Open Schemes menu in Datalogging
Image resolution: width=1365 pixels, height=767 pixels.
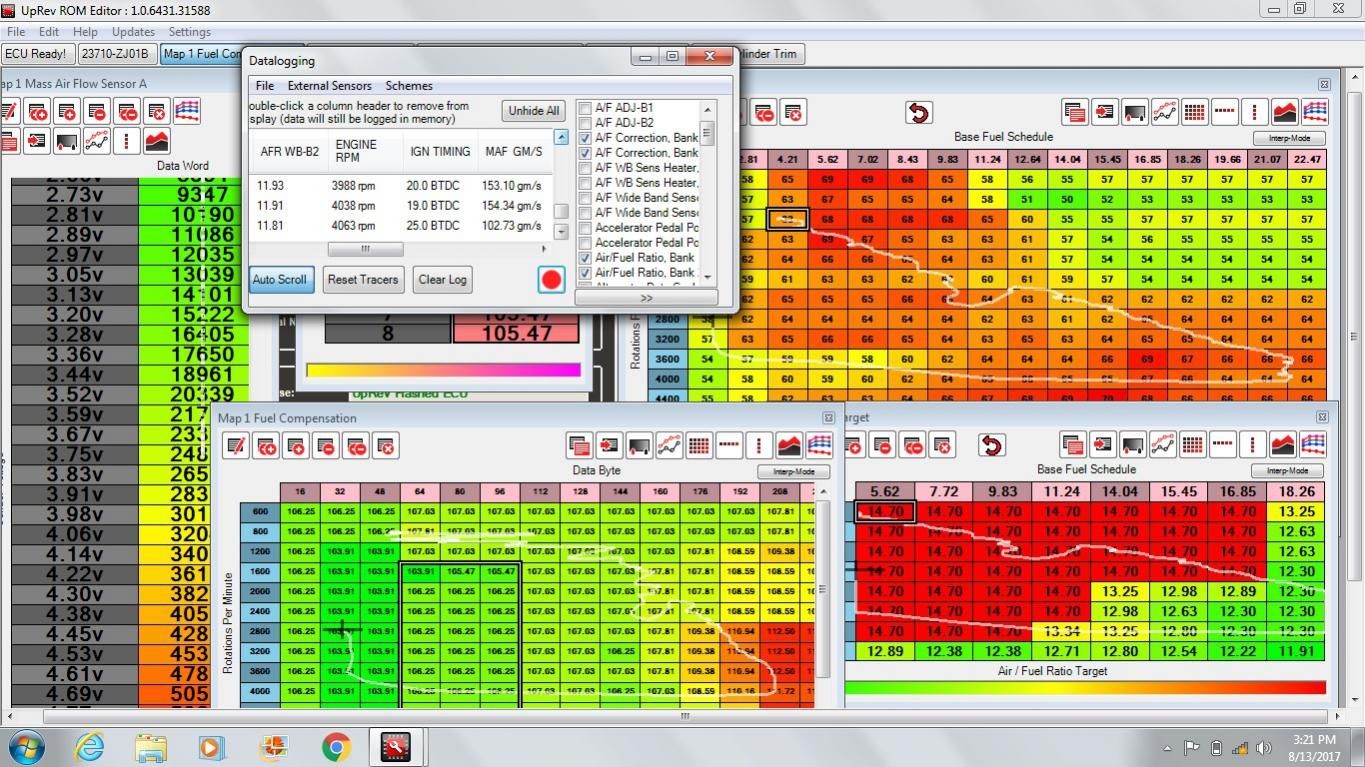[x=409, y=86]
